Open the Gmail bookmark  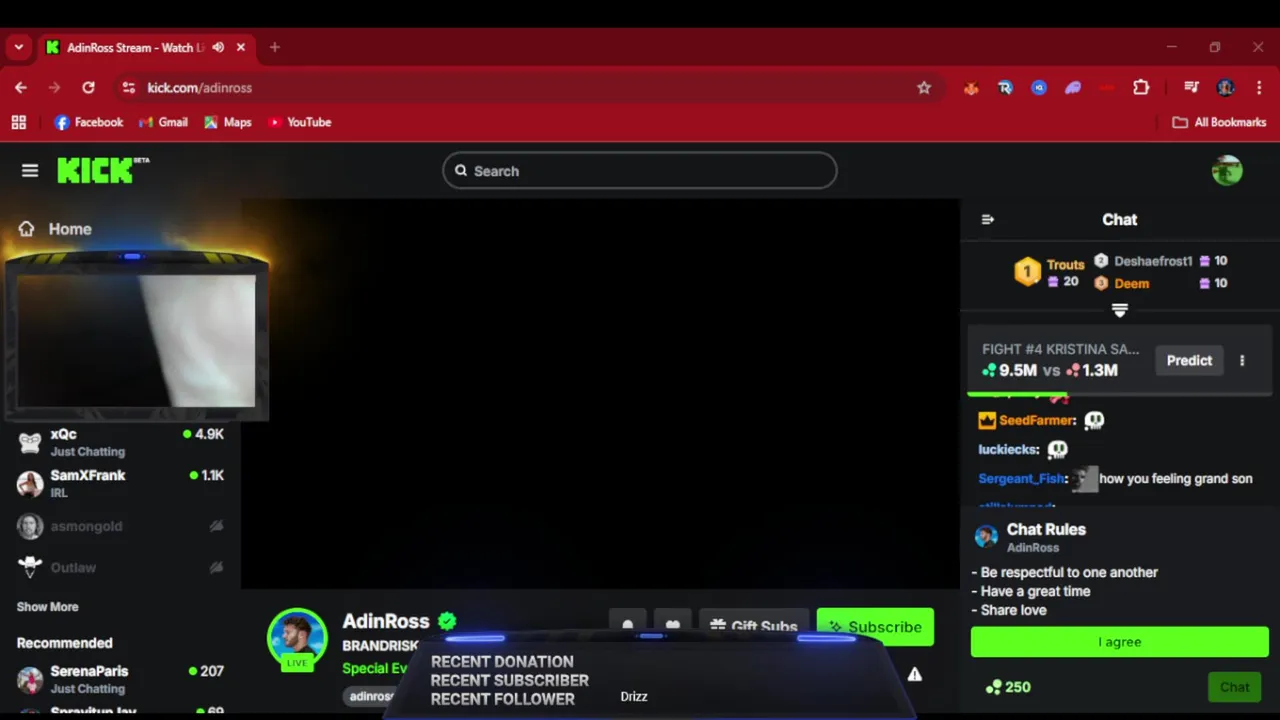coord(163,122)
